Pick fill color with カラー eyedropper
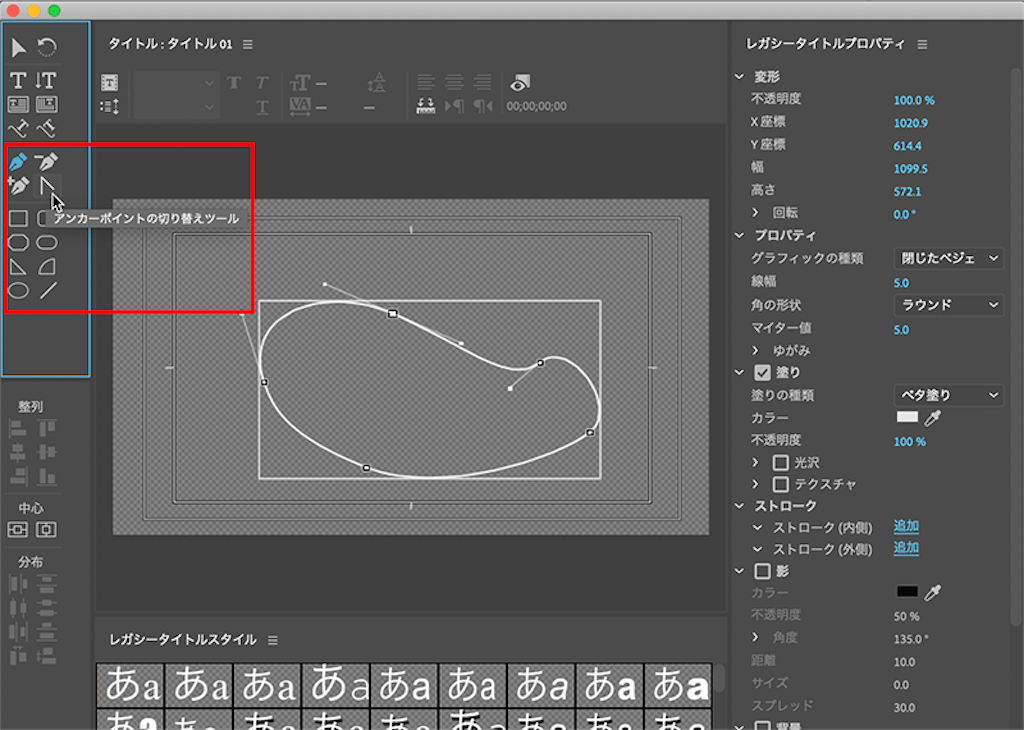The height and width of the screenshot is (730, 1024). click(x=933, y=418)
